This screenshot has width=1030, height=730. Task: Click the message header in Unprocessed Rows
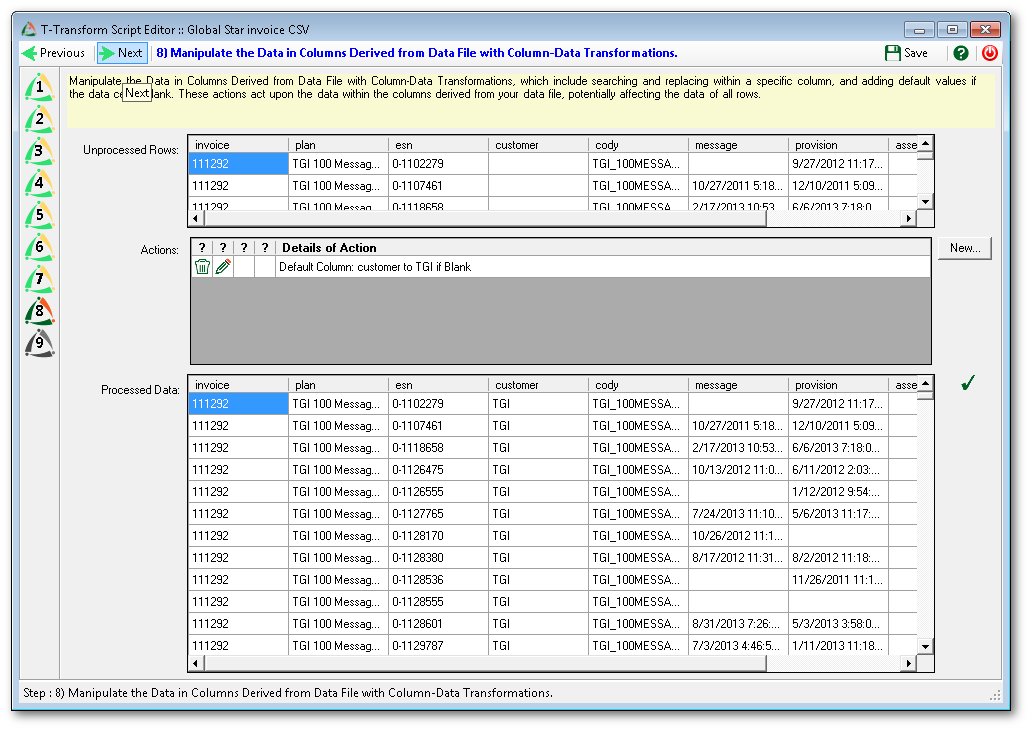[738, 145]
